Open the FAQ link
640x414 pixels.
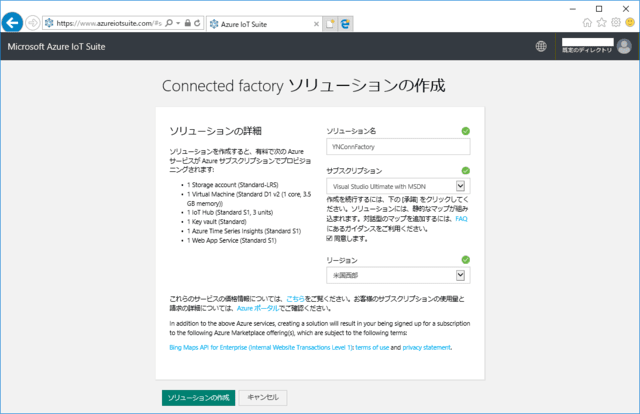click(x=461, y=219)
